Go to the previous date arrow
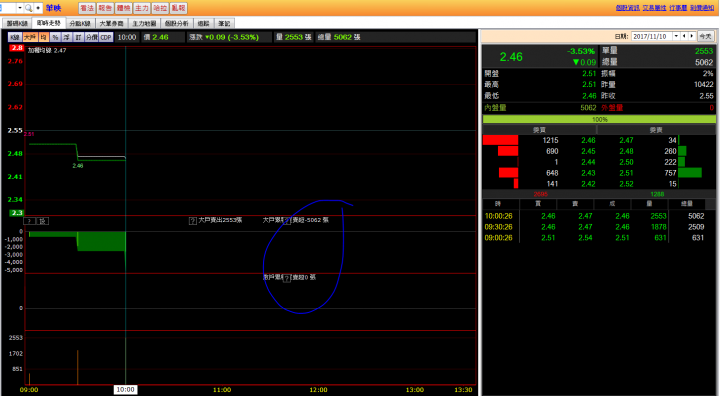Image resolution: width=720 pixels, height=396 pixels. (685, 36)
